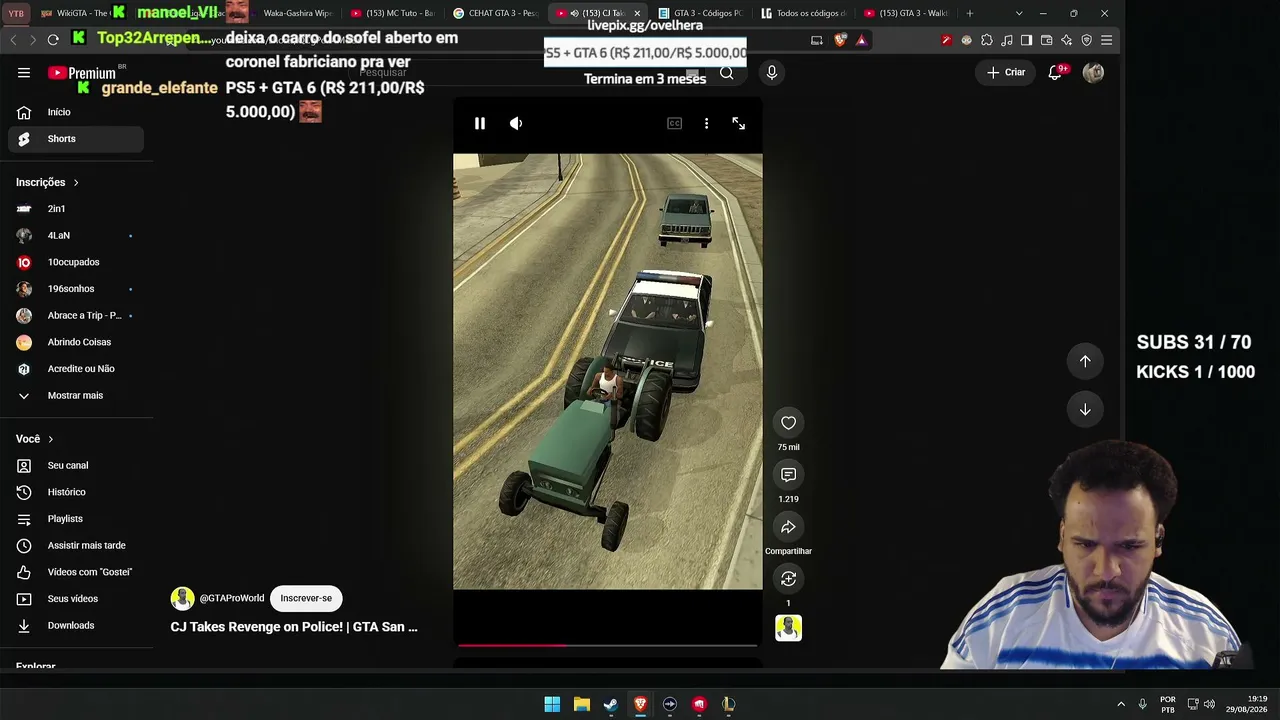This screenshot has width=1280, height=720.
Task: Expand the Inscrições section chevron
Action: [x=75, y=183]
